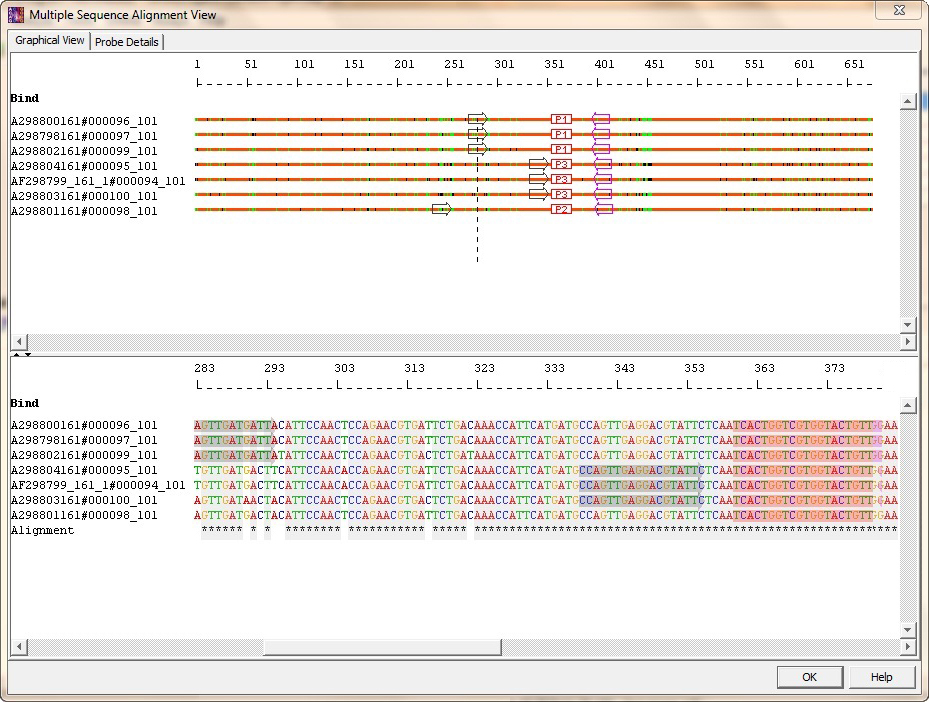
Task: Select the Graphical View tab
Action: pos(50,40)
